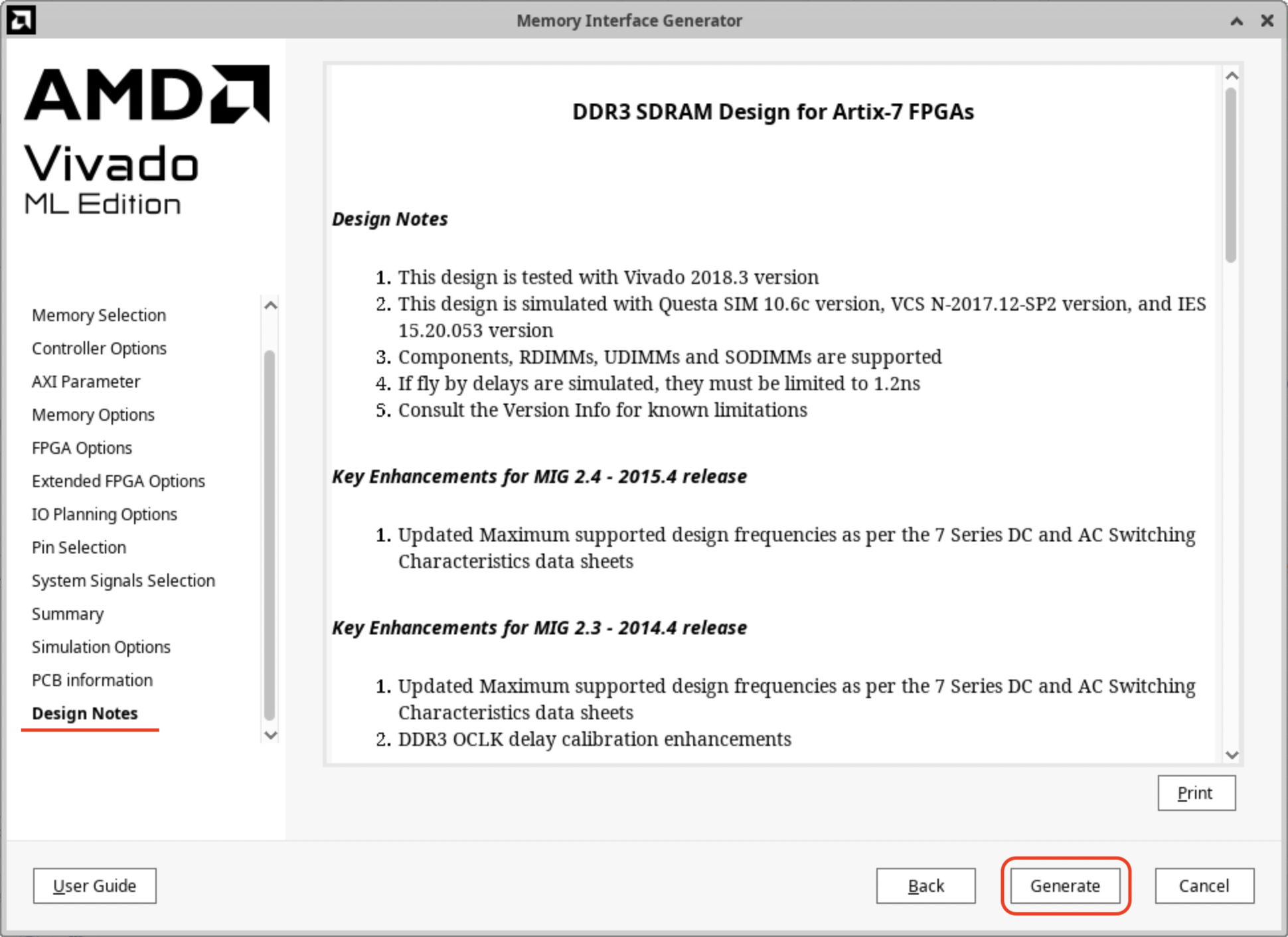Click the AMD Vivado ML Edition logo
Image resolution: width=1288 pixels, height=937 pixels.
pyautogui.click(x=146, y=140)
